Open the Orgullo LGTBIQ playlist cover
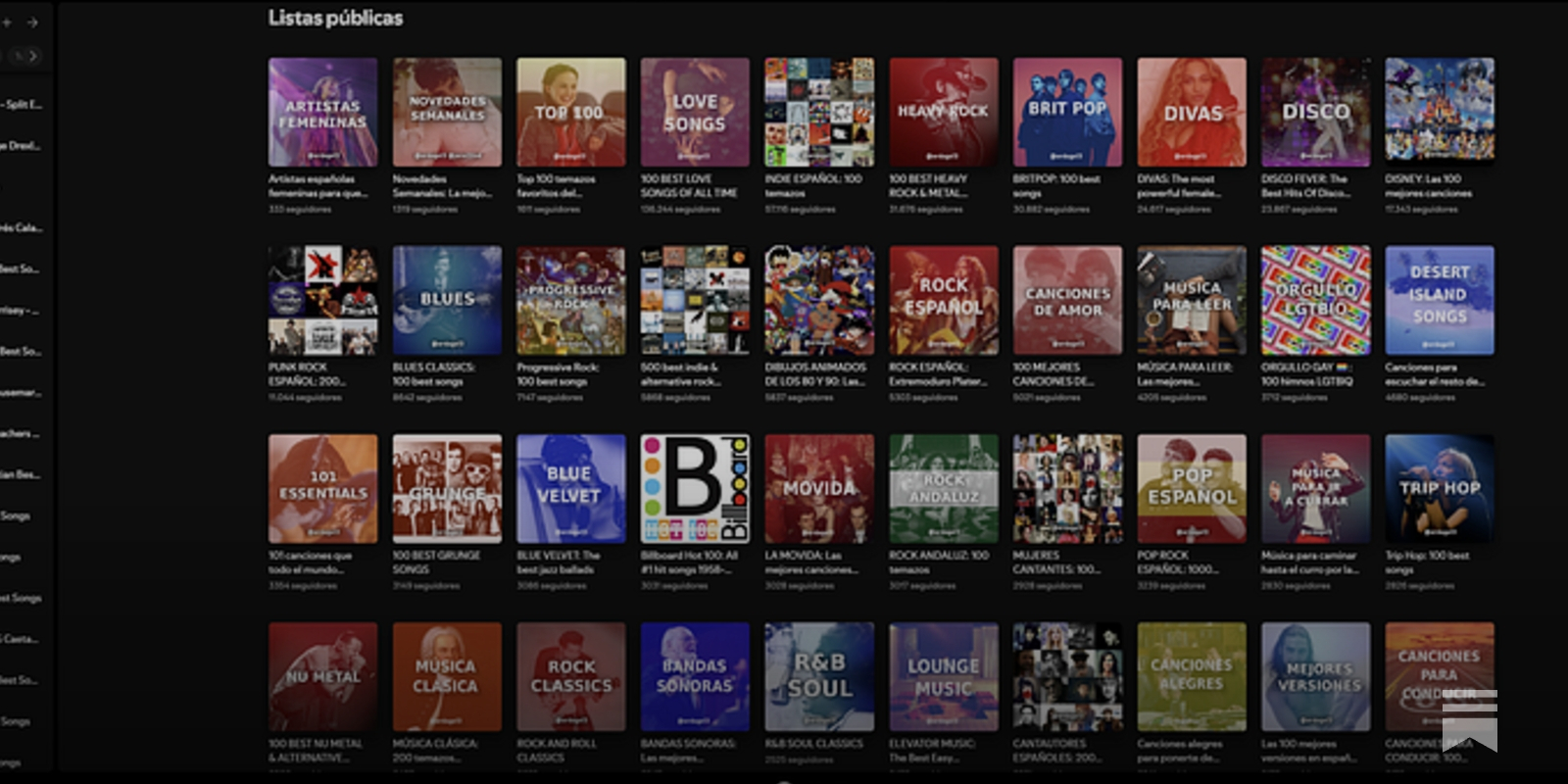This screenshot has width=1568, height=784. pyautogui.click(x=1316, y=300)
